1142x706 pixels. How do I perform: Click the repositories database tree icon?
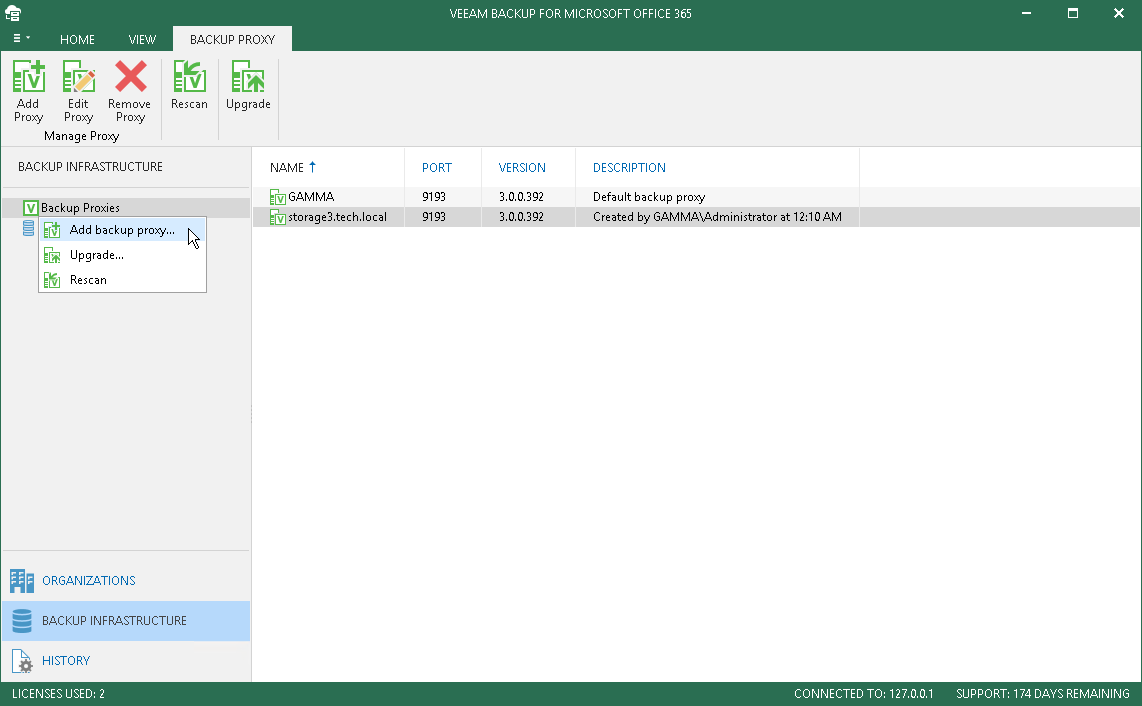(28, 228)
